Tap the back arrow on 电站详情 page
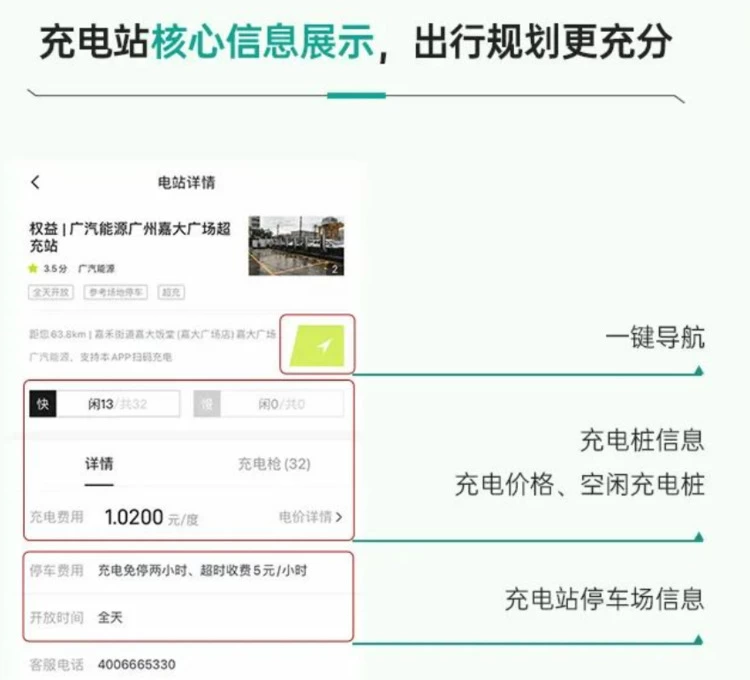 36,182
